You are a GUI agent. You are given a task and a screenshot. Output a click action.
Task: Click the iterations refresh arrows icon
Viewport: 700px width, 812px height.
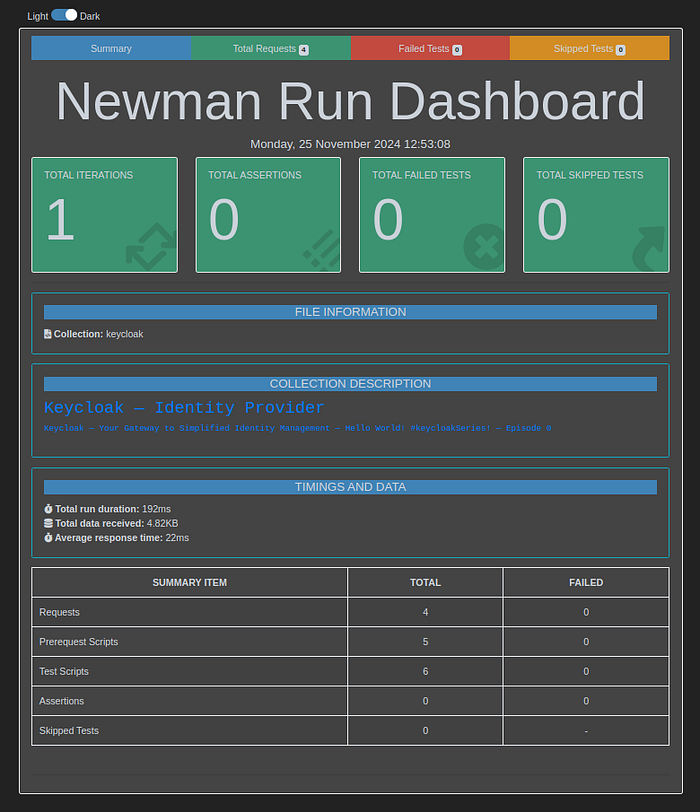coord(151,246)
